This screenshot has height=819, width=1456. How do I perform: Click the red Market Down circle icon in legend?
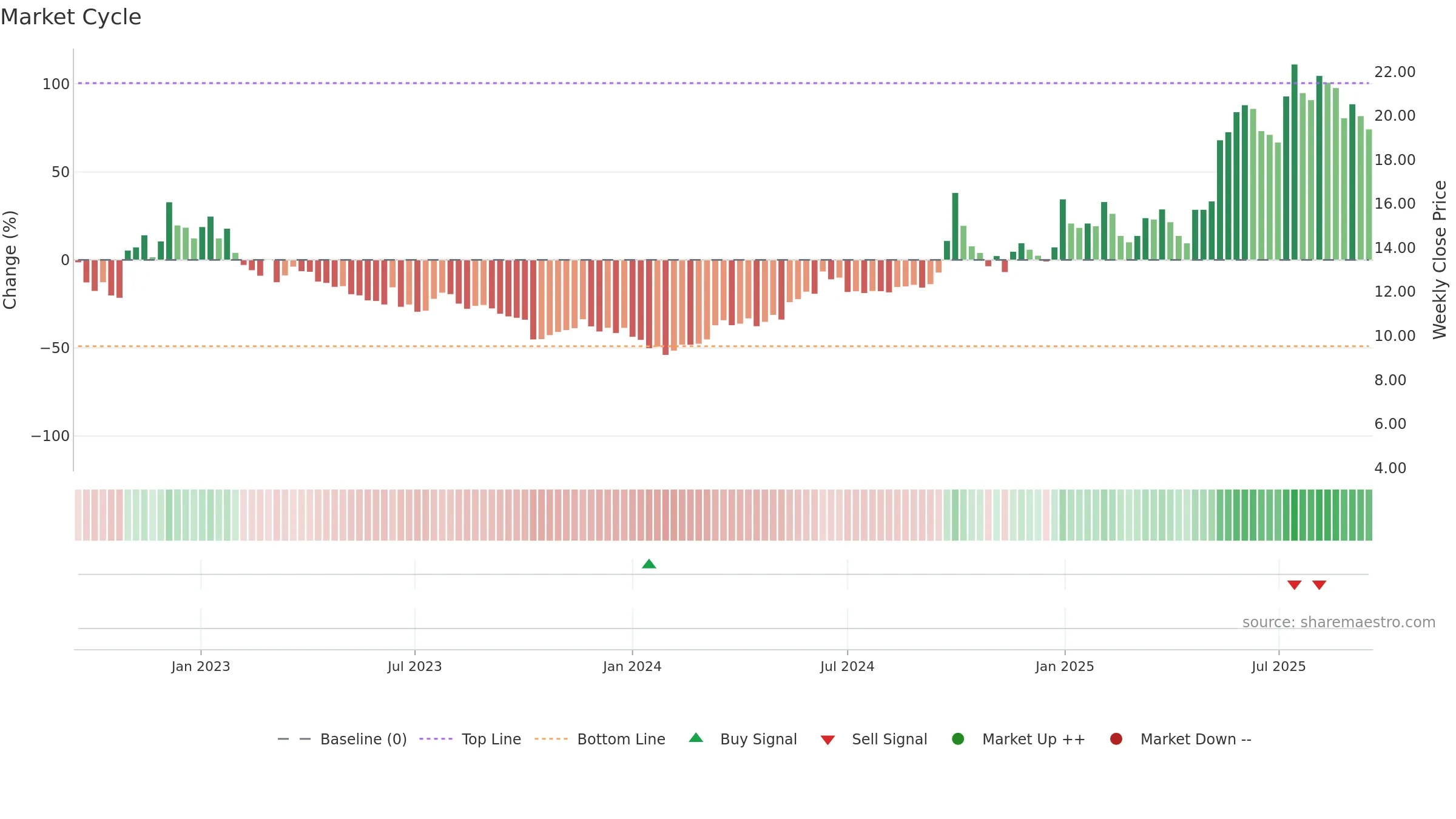click(1116, 739)
